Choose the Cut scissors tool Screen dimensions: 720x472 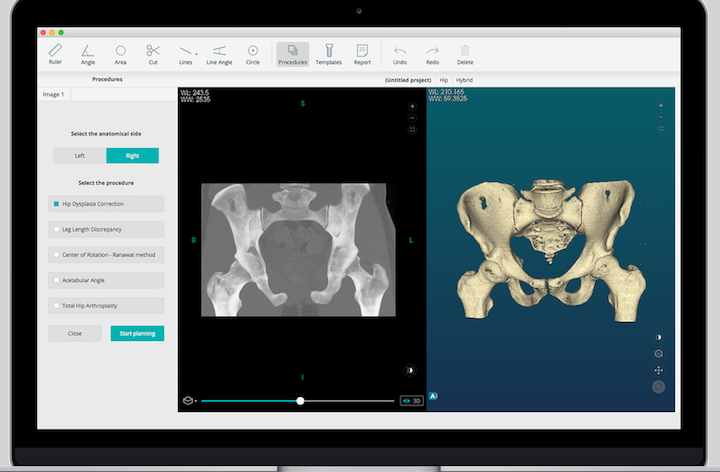click(x=153, y=53)
